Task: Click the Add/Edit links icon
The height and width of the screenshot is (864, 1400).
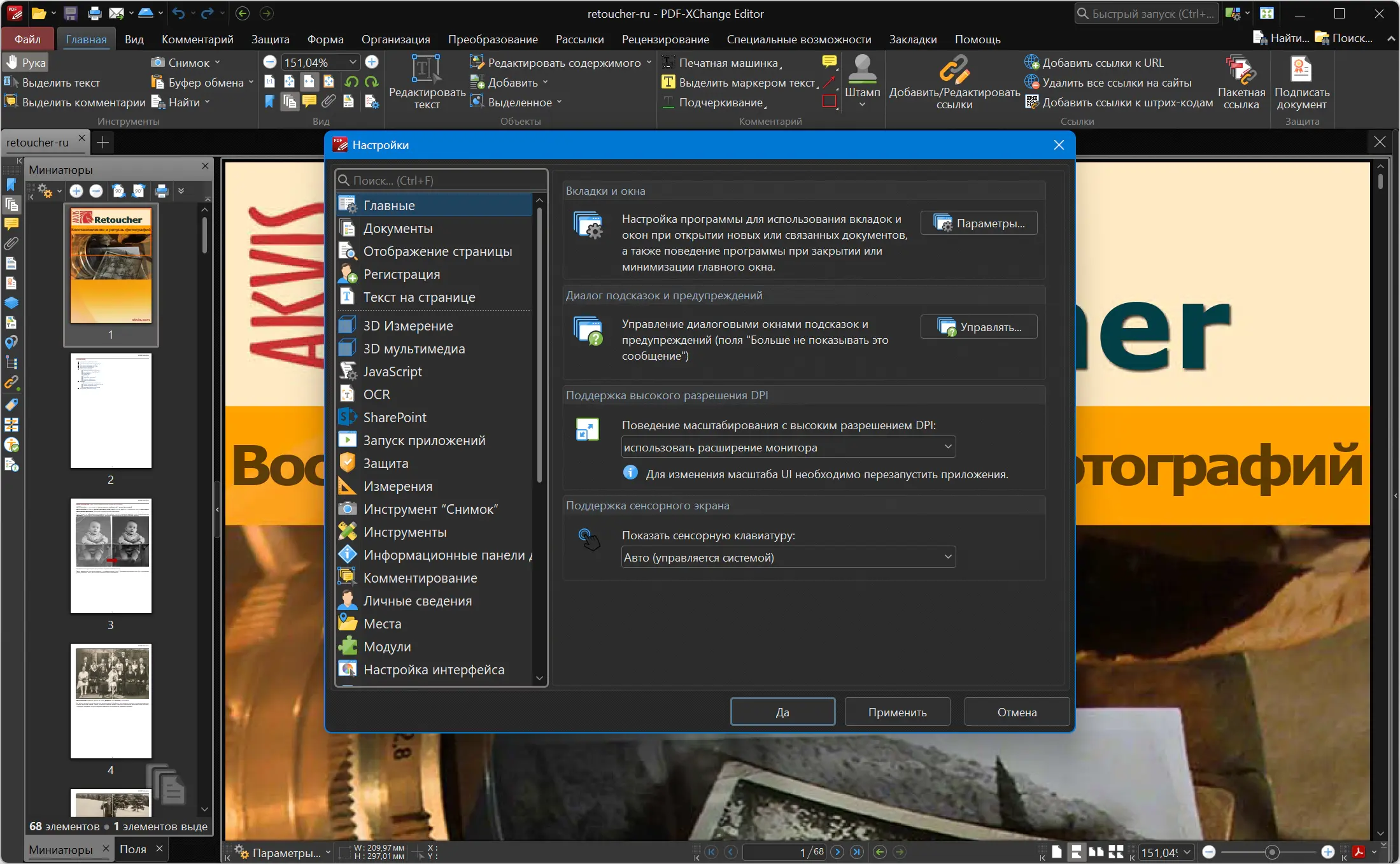Action: 954,69
